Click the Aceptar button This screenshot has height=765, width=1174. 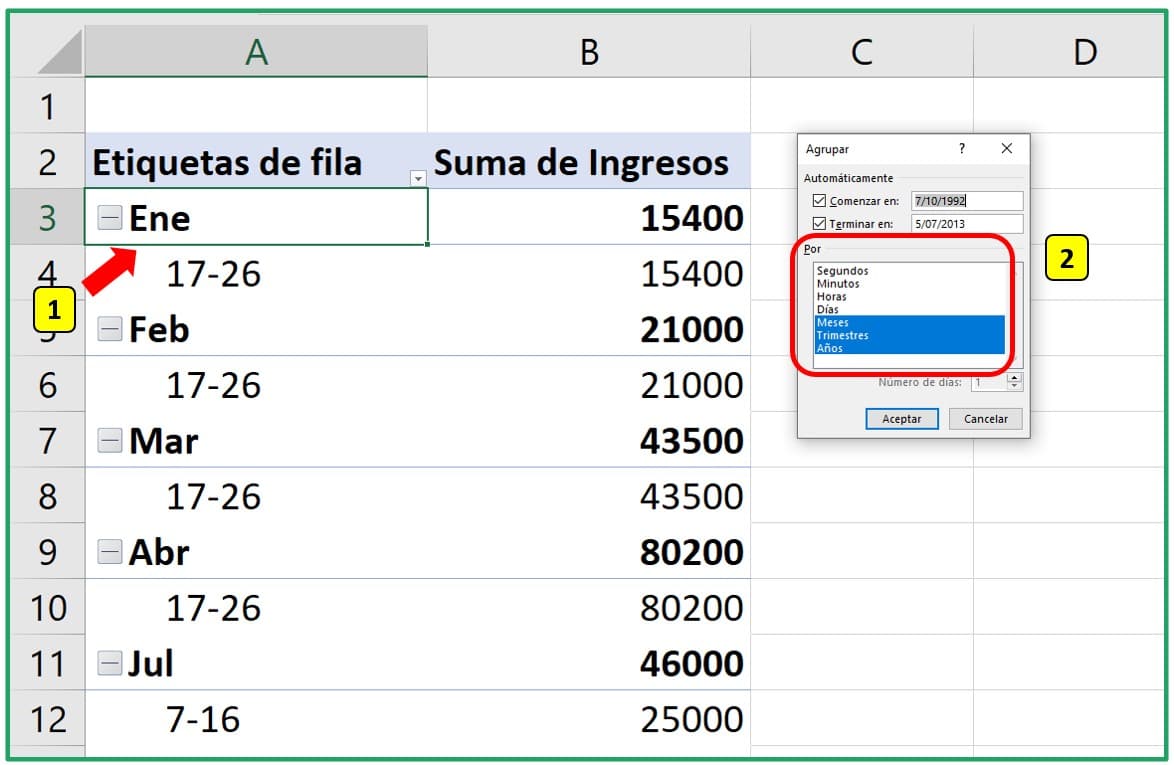(902, 418)
